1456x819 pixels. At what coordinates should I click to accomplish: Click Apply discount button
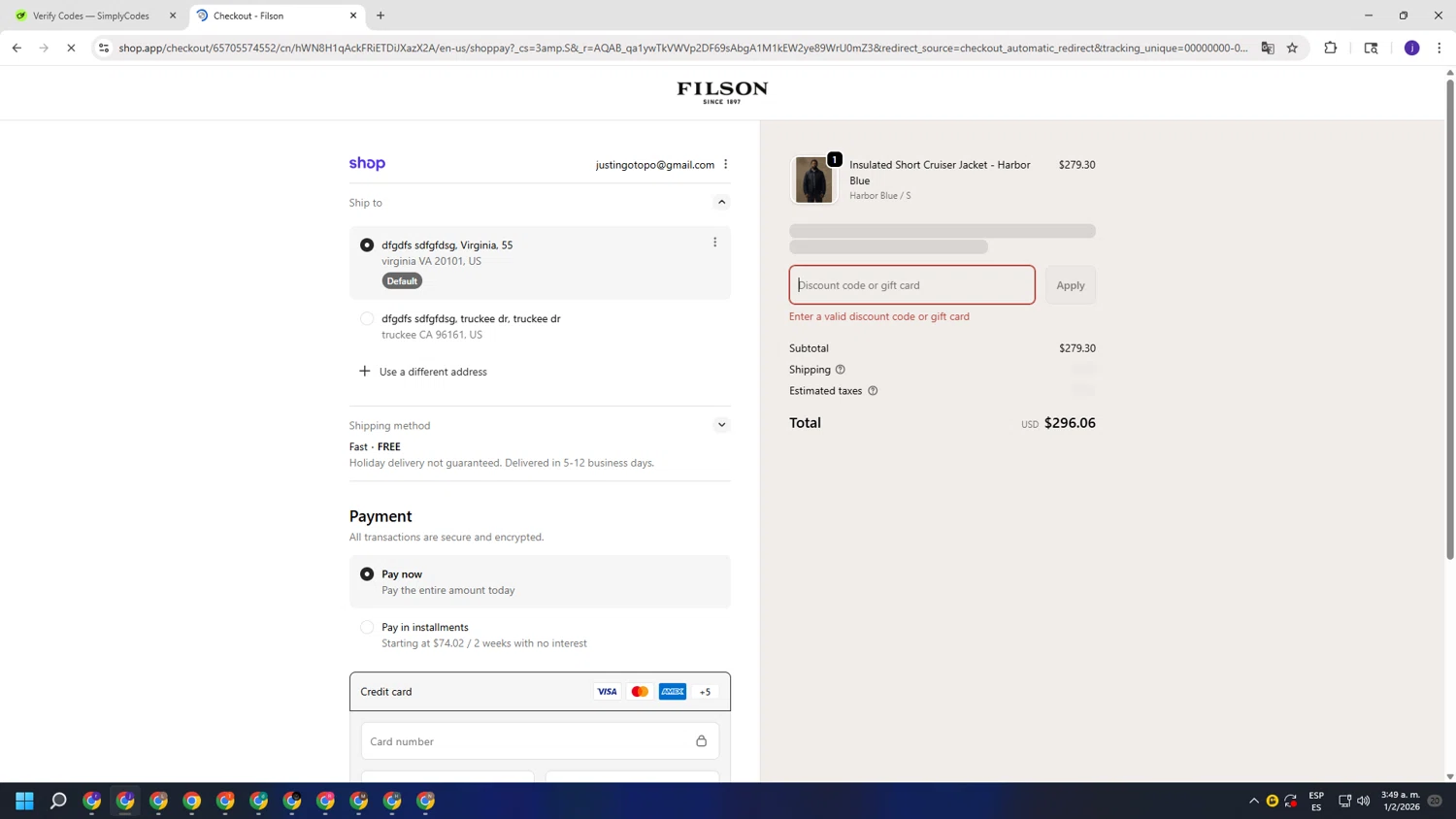tap(1071, 285)
